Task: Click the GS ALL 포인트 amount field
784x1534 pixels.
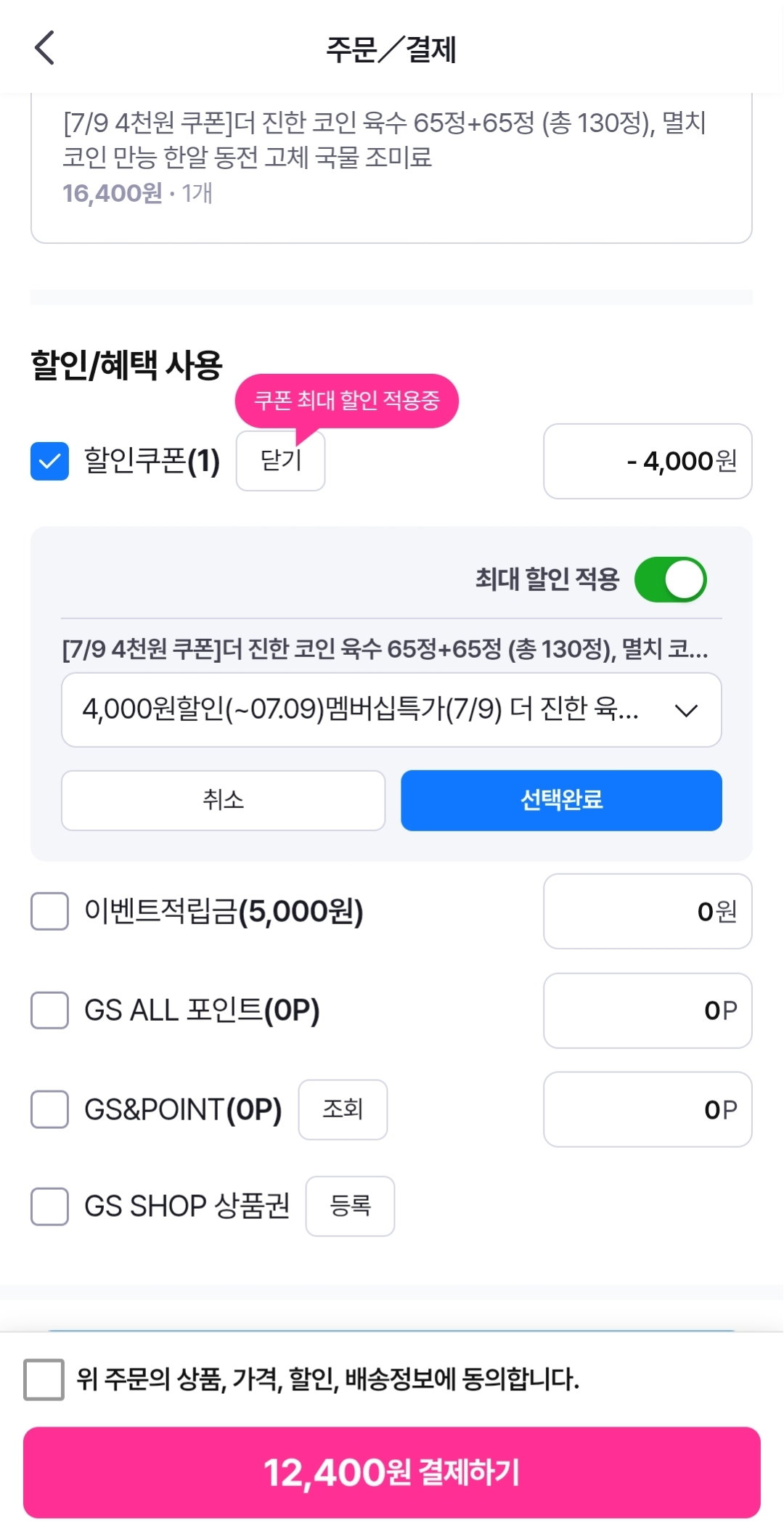Action: click(x=648, y=1011)
